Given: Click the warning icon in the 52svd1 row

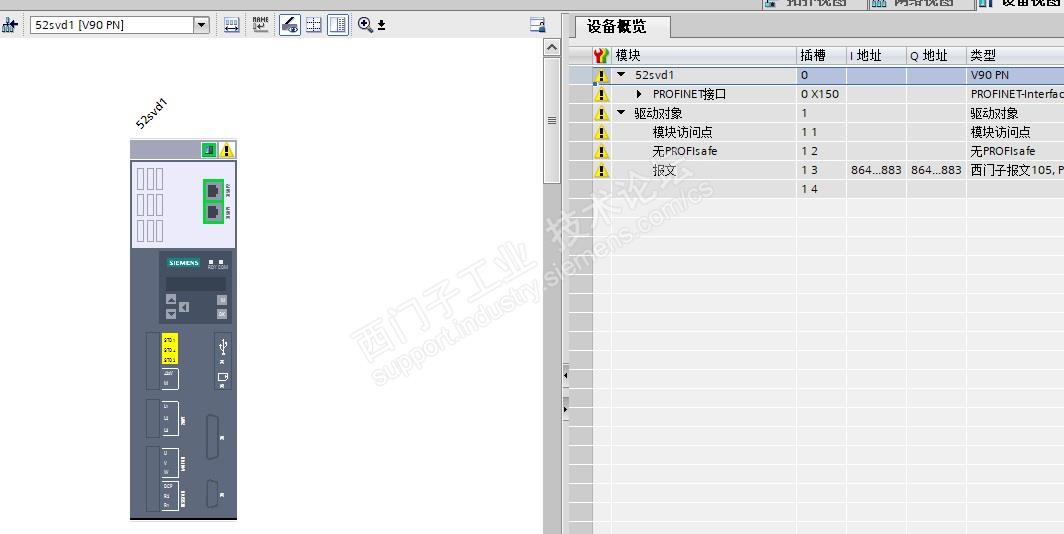Looking at the screenshot, I should coord(601,75).
